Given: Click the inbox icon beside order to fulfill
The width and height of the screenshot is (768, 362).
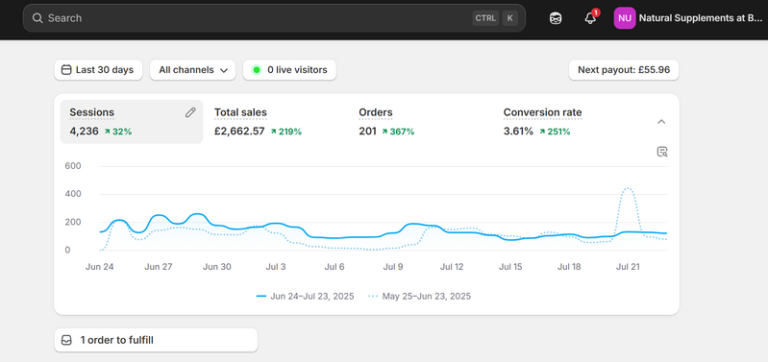Looking at the screenshot, I should (66, 340).
